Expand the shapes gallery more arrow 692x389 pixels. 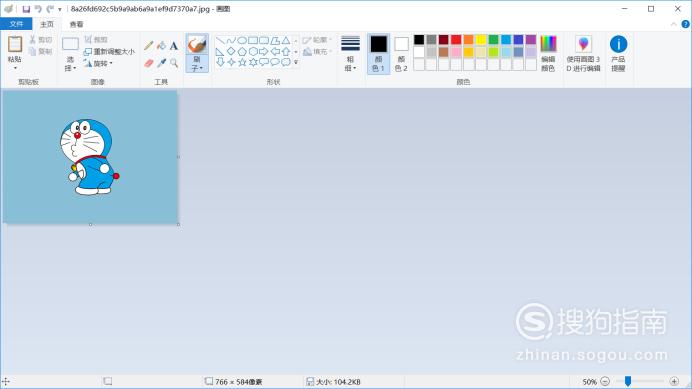tap(296, 62)
